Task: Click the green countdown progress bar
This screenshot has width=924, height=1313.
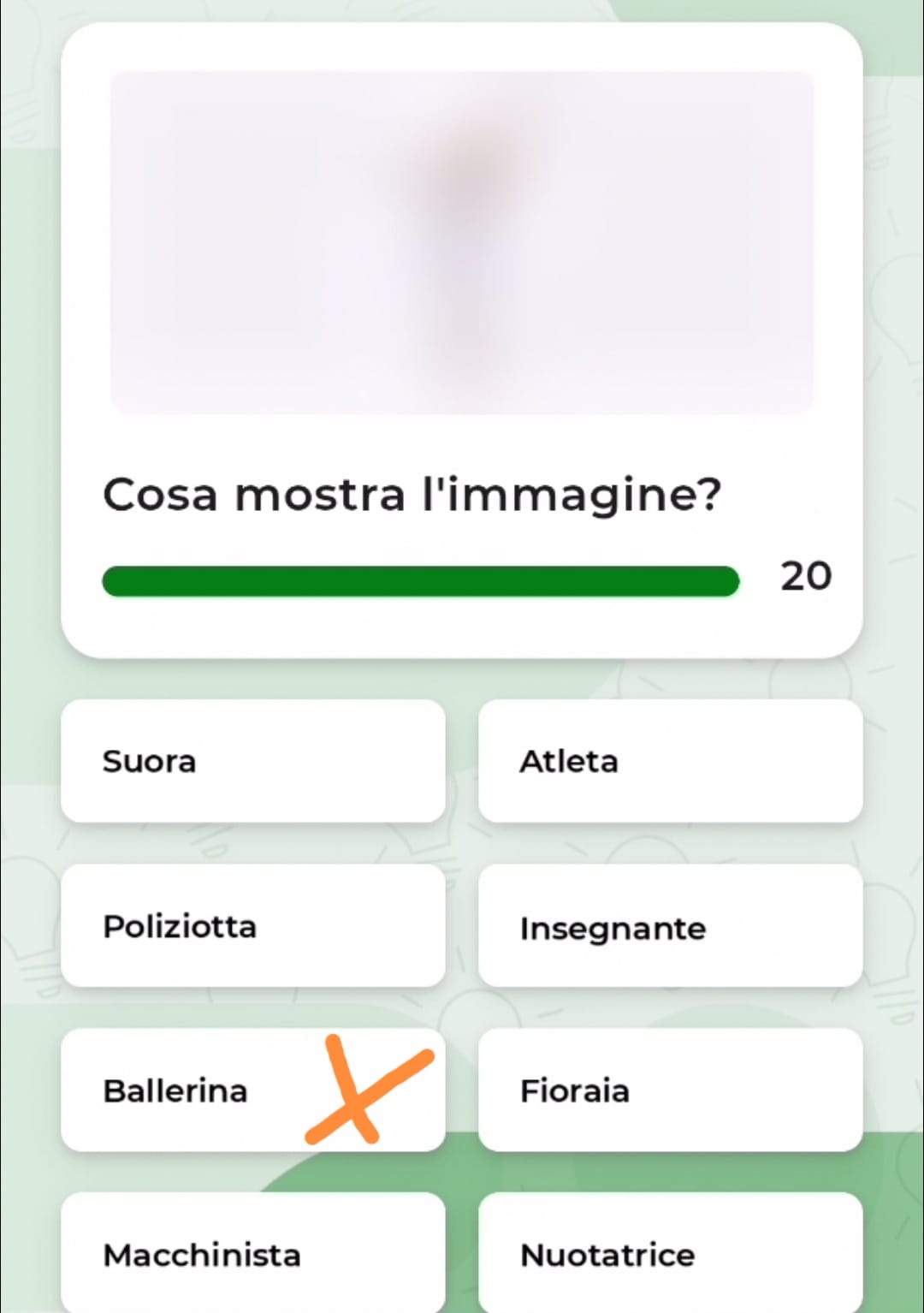Action: tap(419, 581)
